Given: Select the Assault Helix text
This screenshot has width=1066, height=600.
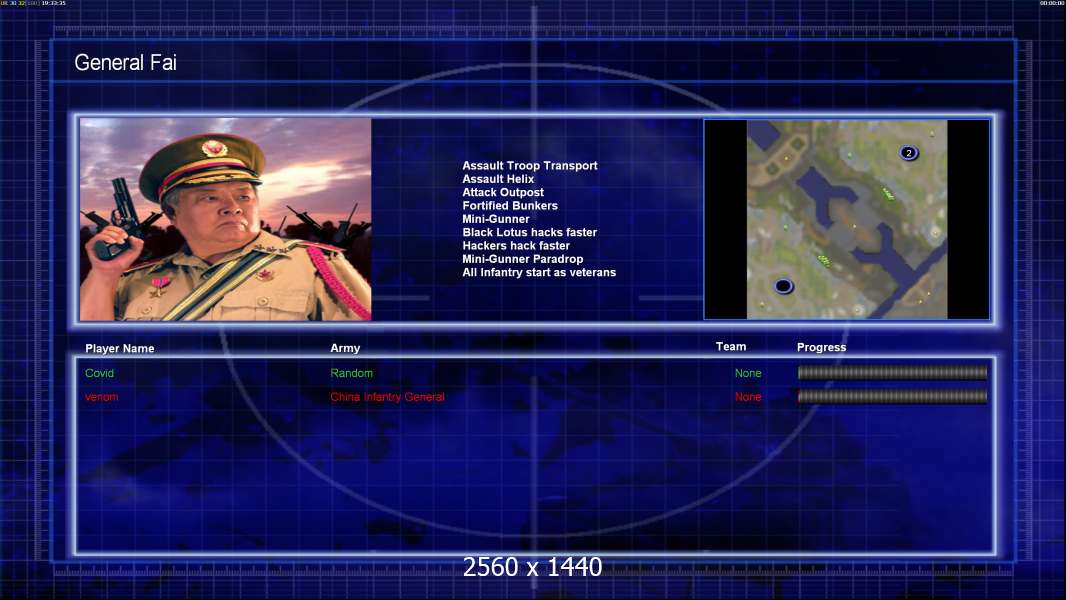Looking at the screenshot, I should pos(498,179).
